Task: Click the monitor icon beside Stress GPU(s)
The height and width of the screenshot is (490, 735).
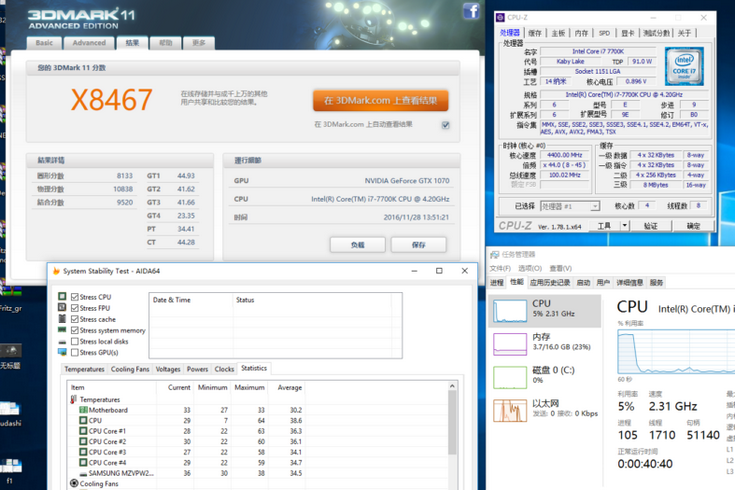Action: tap(62, 352)
